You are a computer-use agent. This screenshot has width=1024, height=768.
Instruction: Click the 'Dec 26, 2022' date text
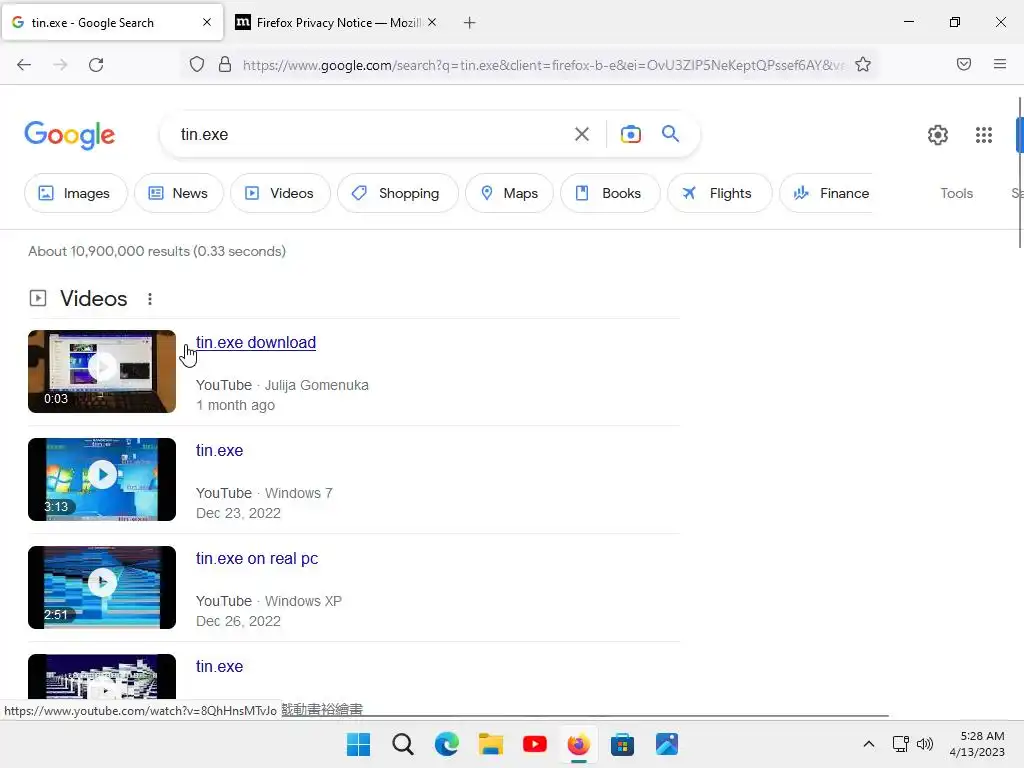pos(238,621)
